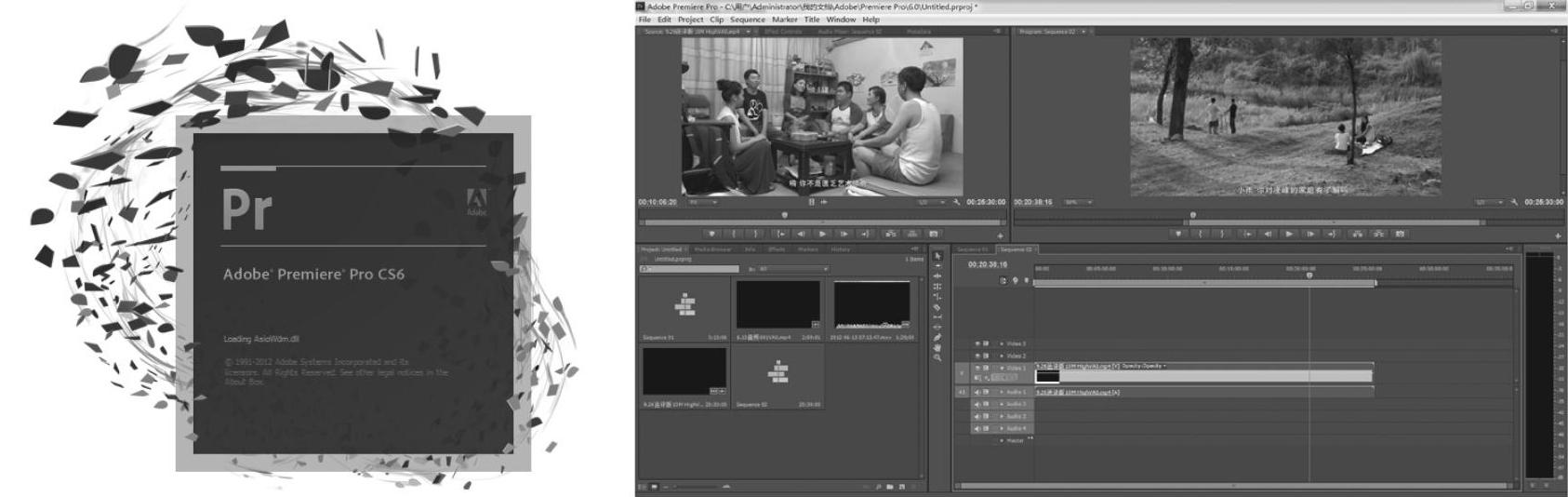Select the Ripple Edit tool
Screen dimensions: 1568x497
point(937,275)
